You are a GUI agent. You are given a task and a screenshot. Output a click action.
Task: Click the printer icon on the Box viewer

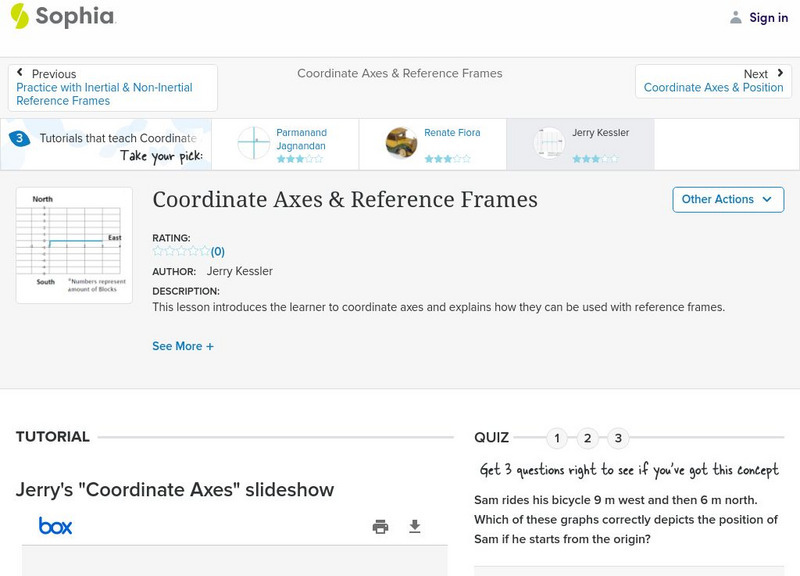(381, 525)
